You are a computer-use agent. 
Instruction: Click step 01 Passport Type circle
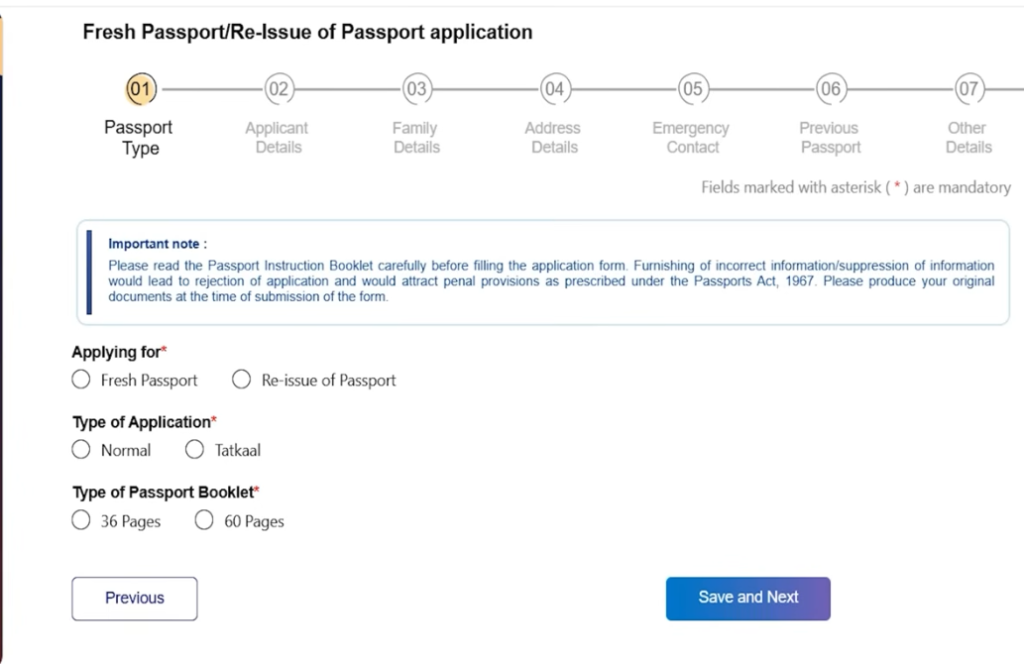pyautogui.click(x=141, y=89)
